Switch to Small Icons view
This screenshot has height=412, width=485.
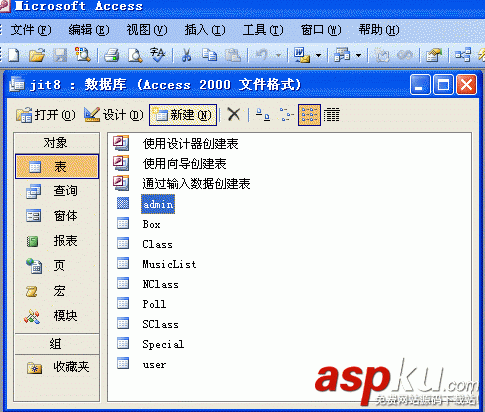click(x=286, y=115)
